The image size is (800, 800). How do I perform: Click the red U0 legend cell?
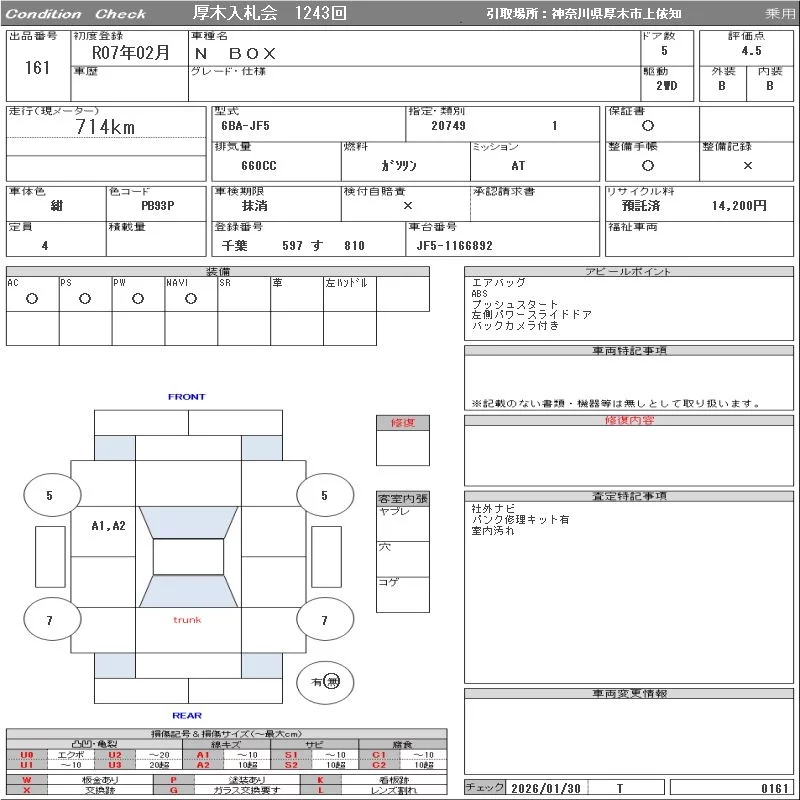pyautogui.click(x=27, y=755)
